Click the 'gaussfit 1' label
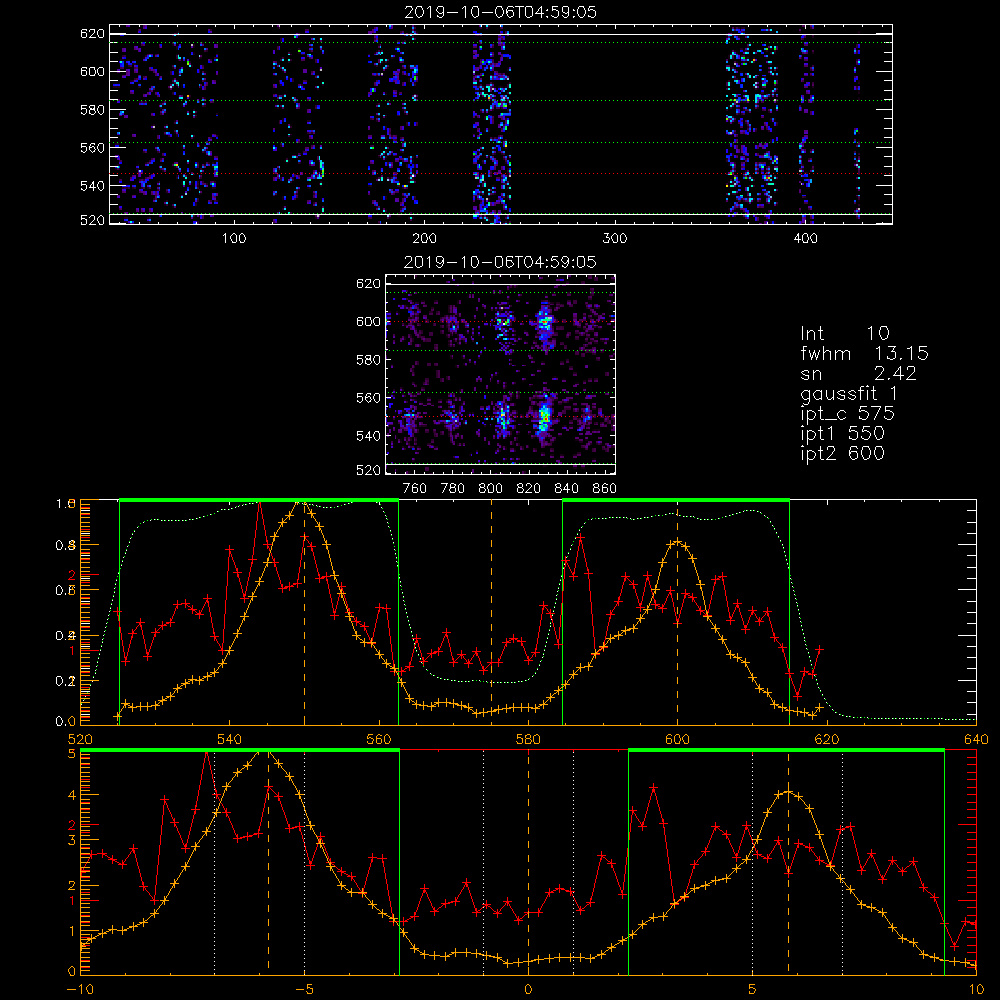1000x1000 pixels. click(x=849, y=393)
